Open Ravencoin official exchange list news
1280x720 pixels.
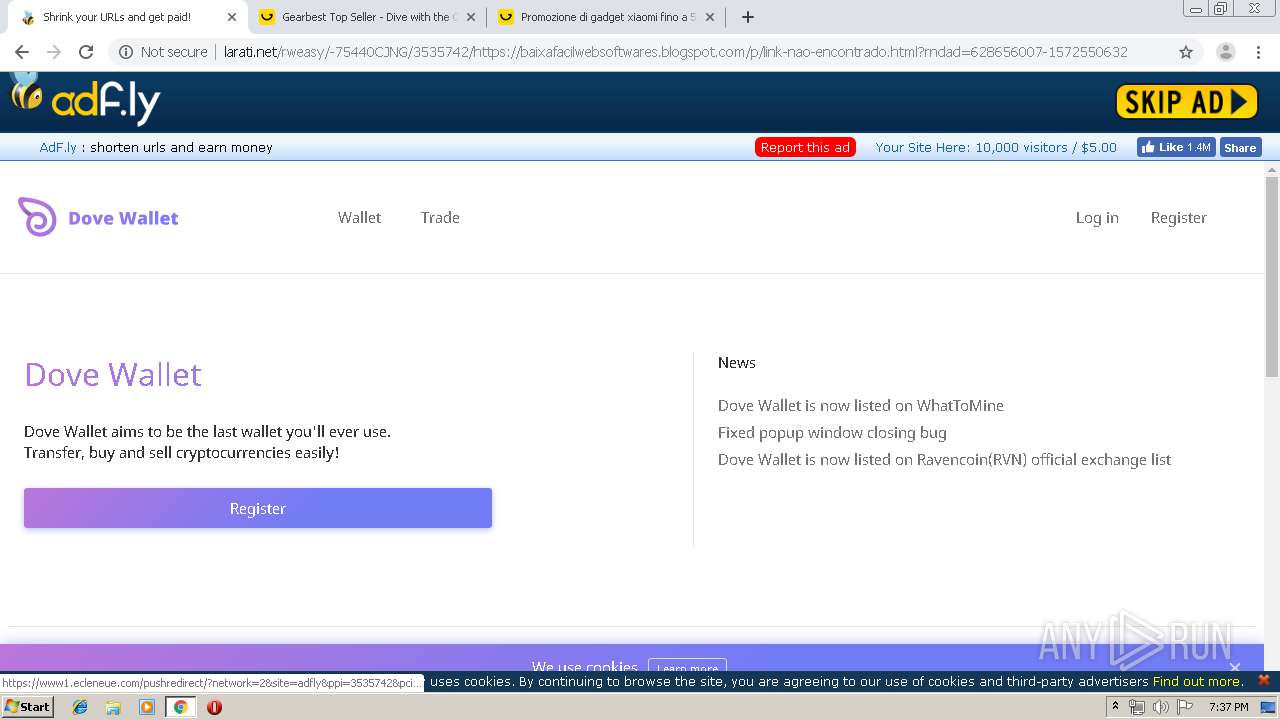coord(944,459)
